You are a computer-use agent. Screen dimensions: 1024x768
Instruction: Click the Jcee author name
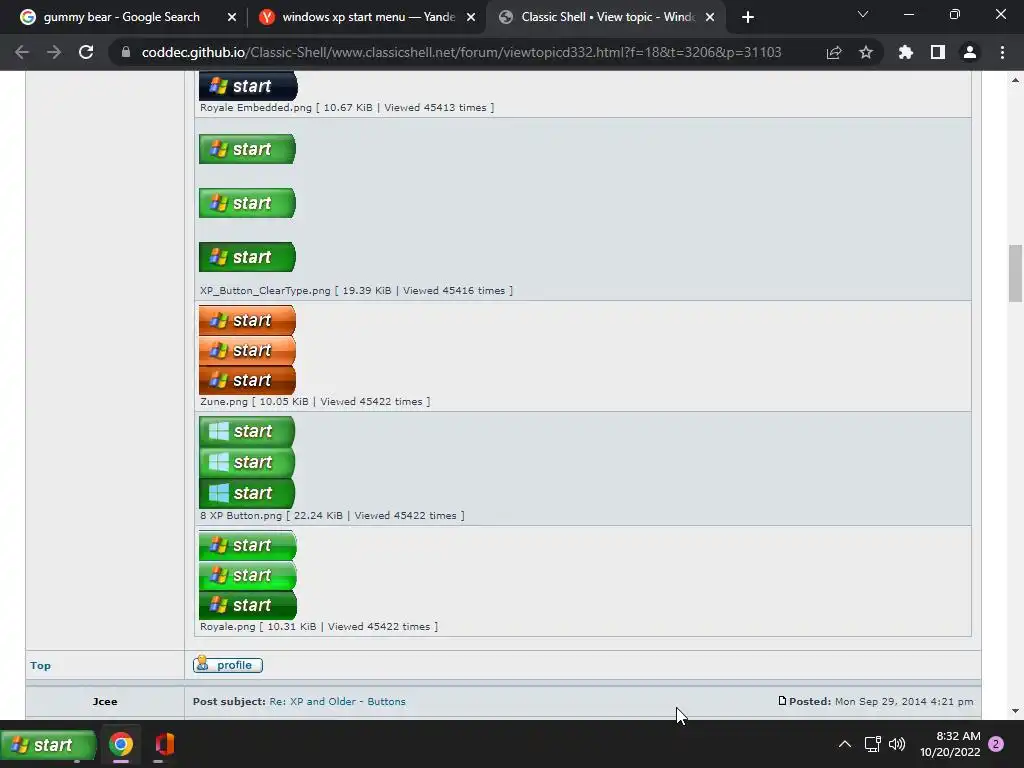(105, 701)
